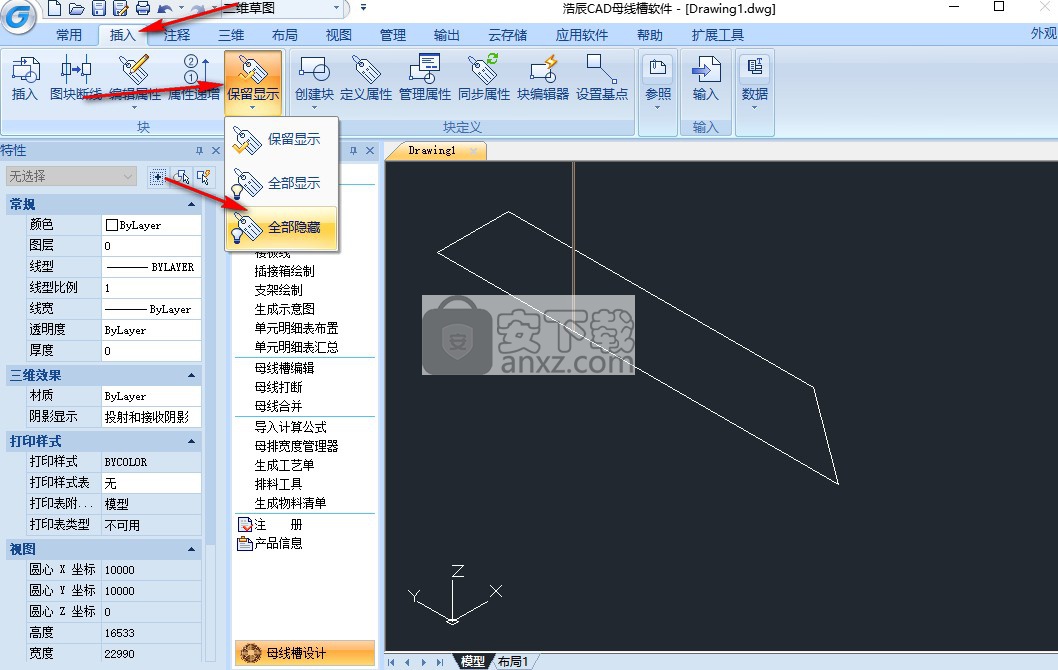This screenshot has width=1058, height=670.
Task: Open the 云存储 ribbon tab
Action: [x=507, y=35]
